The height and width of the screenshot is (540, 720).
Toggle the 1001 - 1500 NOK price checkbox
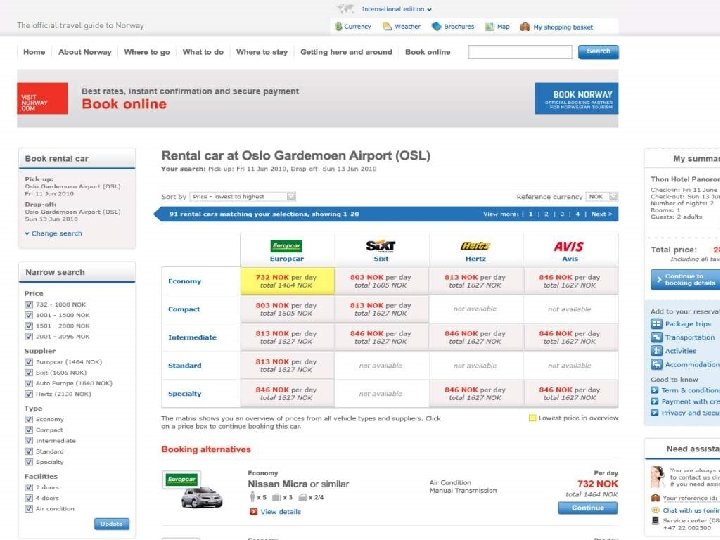coord(29,315)
